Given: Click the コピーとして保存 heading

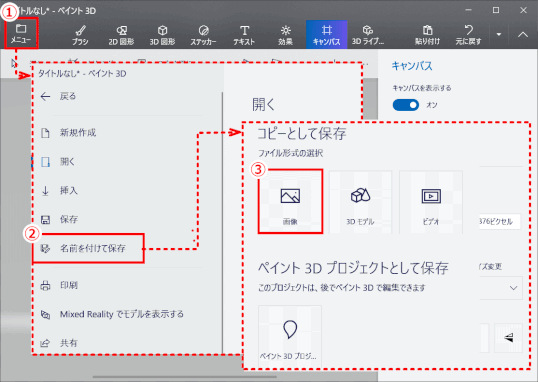Looking at the screenshot, I should 302,134.
